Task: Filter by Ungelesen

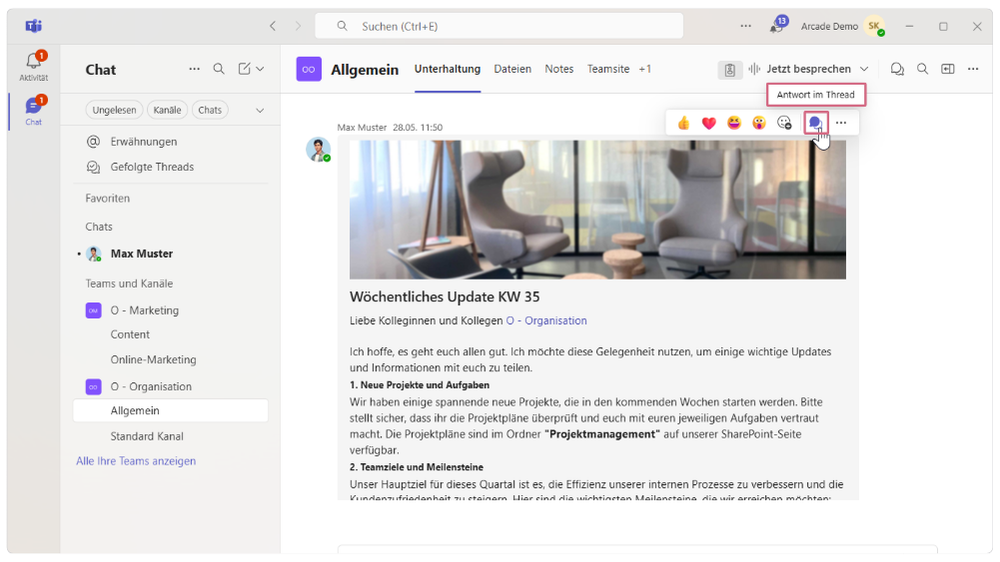Action: pos(114,110)
